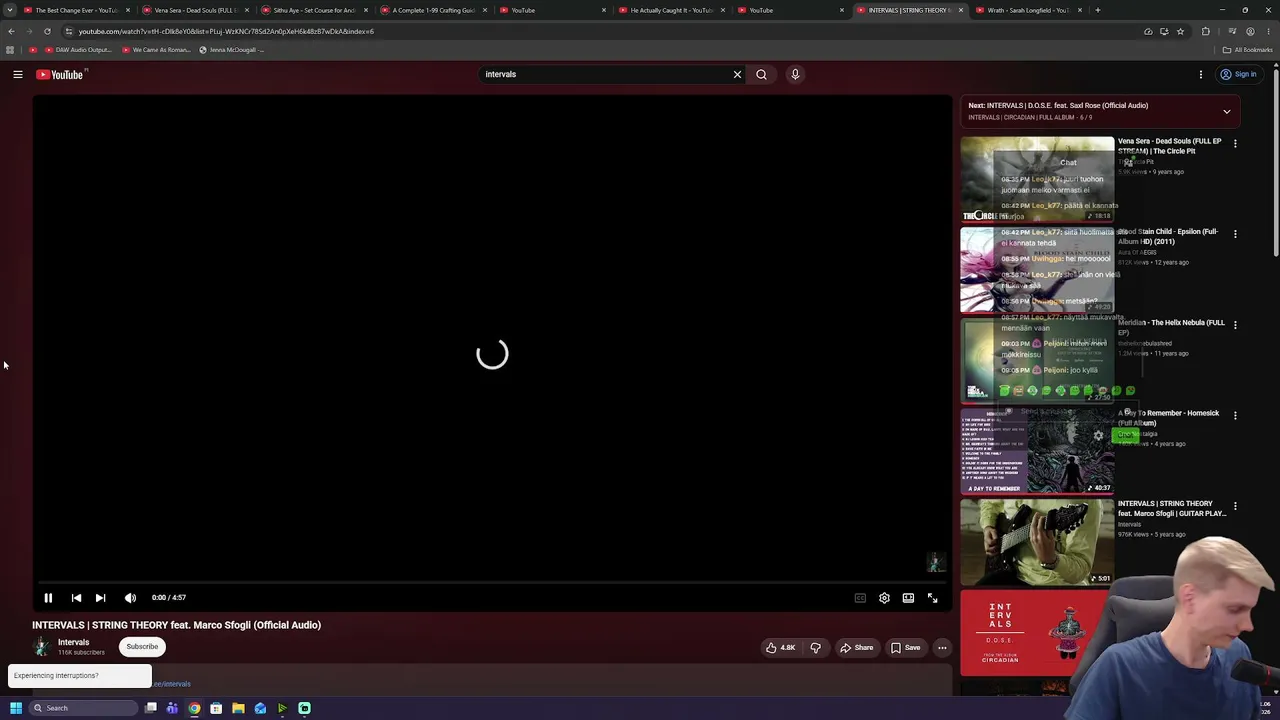
Task: Click the Windows taskbar Search box
Action: (84, 708)
